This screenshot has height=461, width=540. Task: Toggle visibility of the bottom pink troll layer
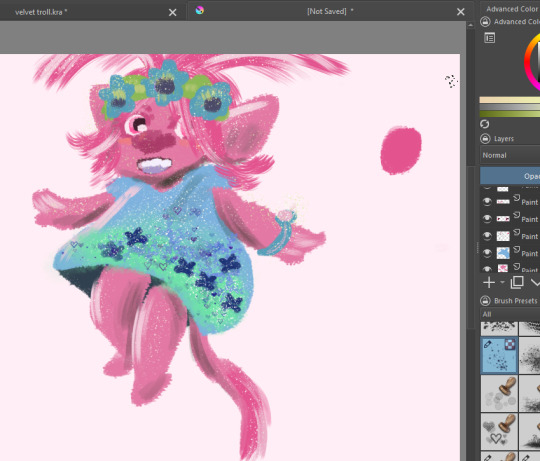tap(487, 269)
